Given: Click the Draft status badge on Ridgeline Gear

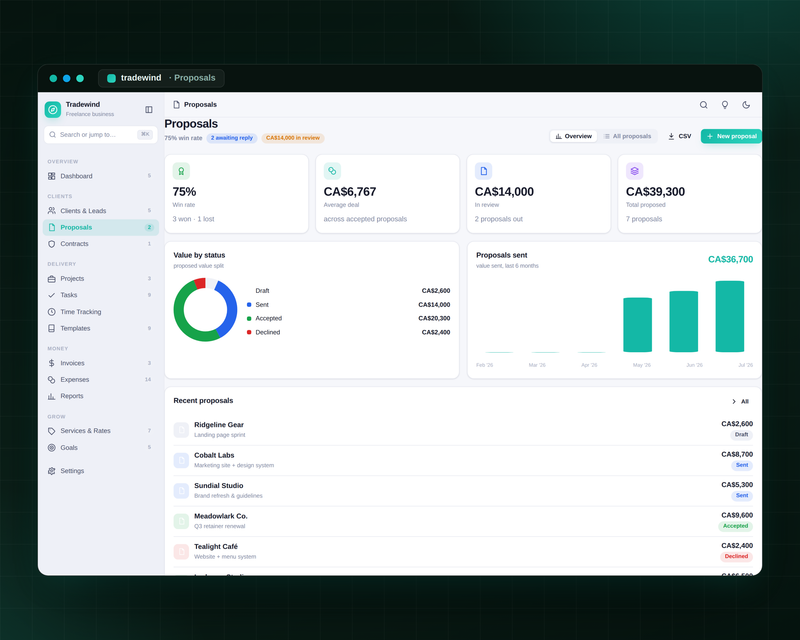Looking at the screenshot, I should pos(741,435).
